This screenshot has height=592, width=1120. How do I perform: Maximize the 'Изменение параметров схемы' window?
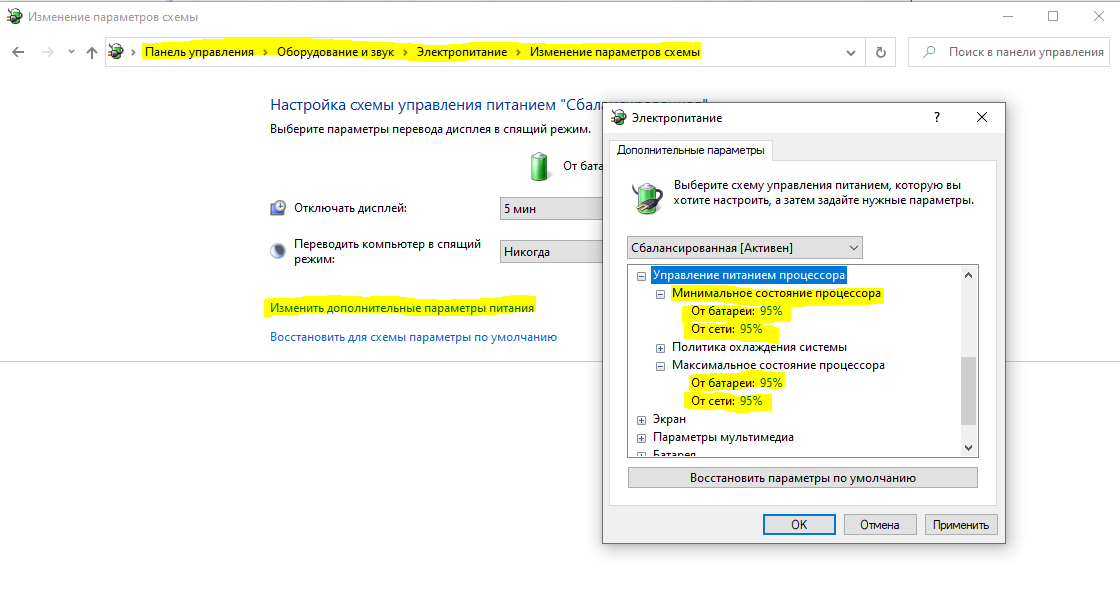click(x=1053, y=16)
